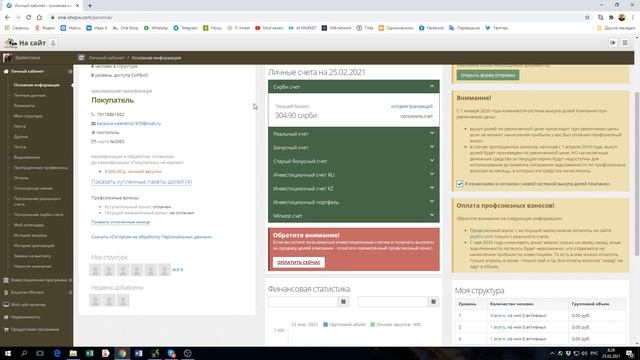The image size is (640, 360).
Task: Collapse the Сирби счет account panel
Action: [x=353, y=87]
